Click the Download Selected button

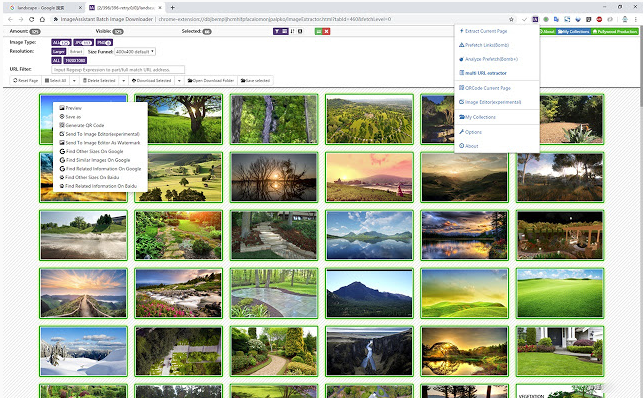[151, 81]
